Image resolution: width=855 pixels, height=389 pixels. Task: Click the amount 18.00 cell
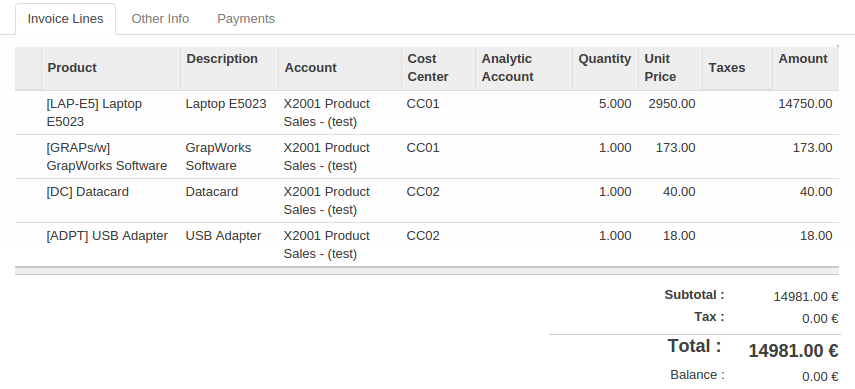(805, 244)
